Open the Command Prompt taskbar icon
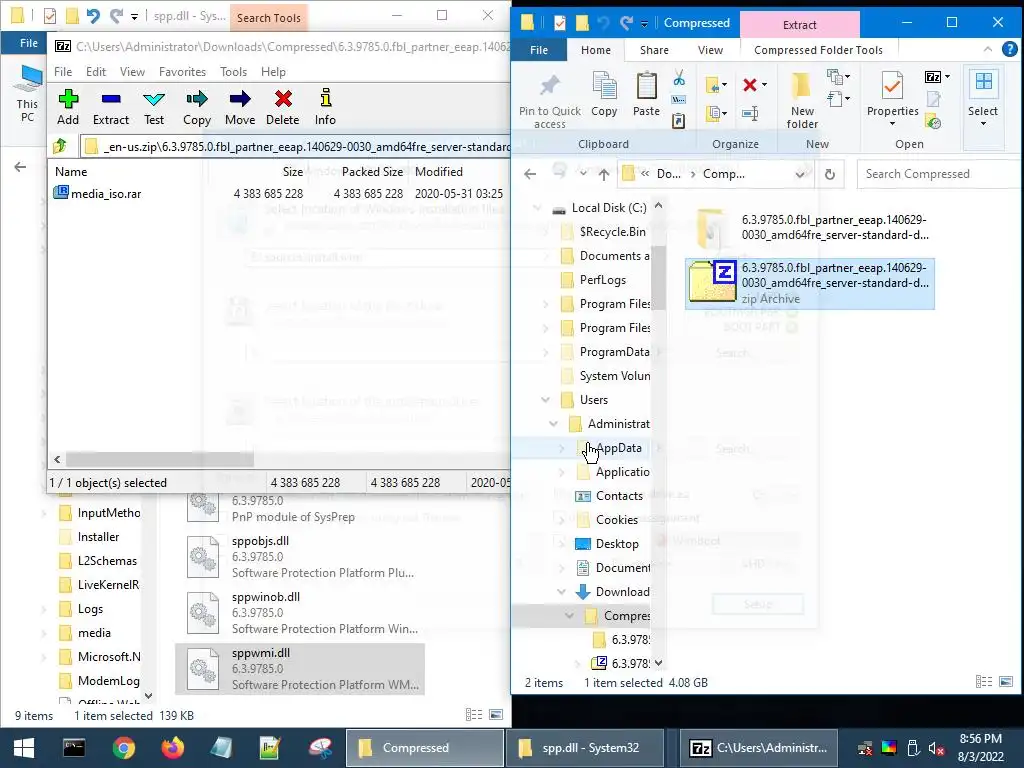Viewport: 1024px width, 768px height. point(74,748)
